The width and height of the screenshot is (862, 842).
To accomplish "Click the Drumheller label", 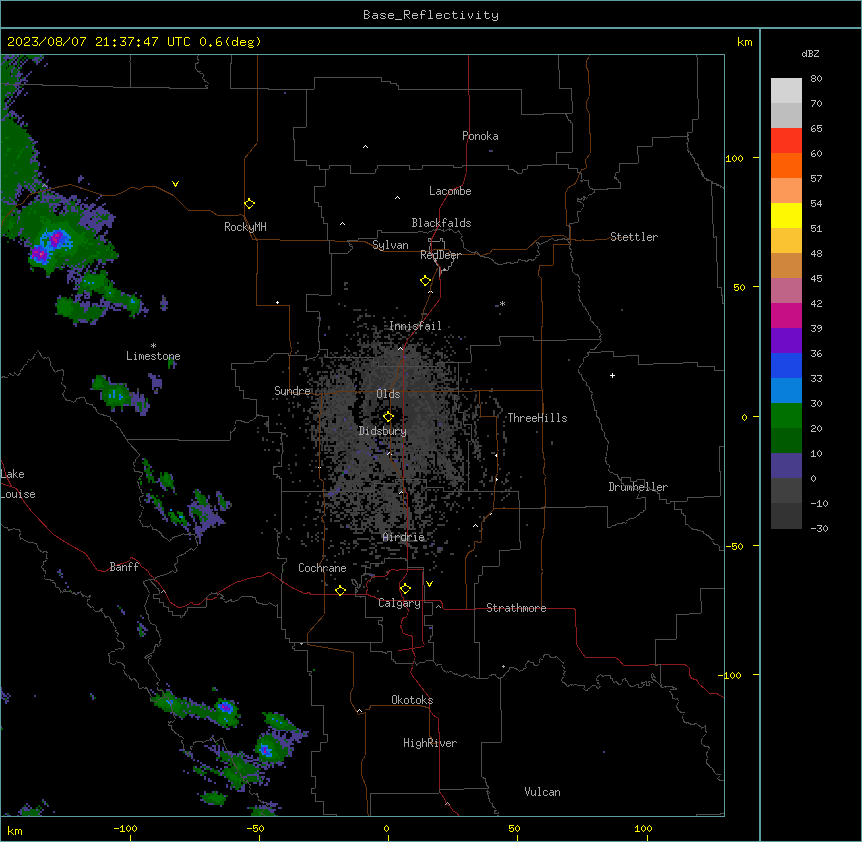I will point(638,487).
